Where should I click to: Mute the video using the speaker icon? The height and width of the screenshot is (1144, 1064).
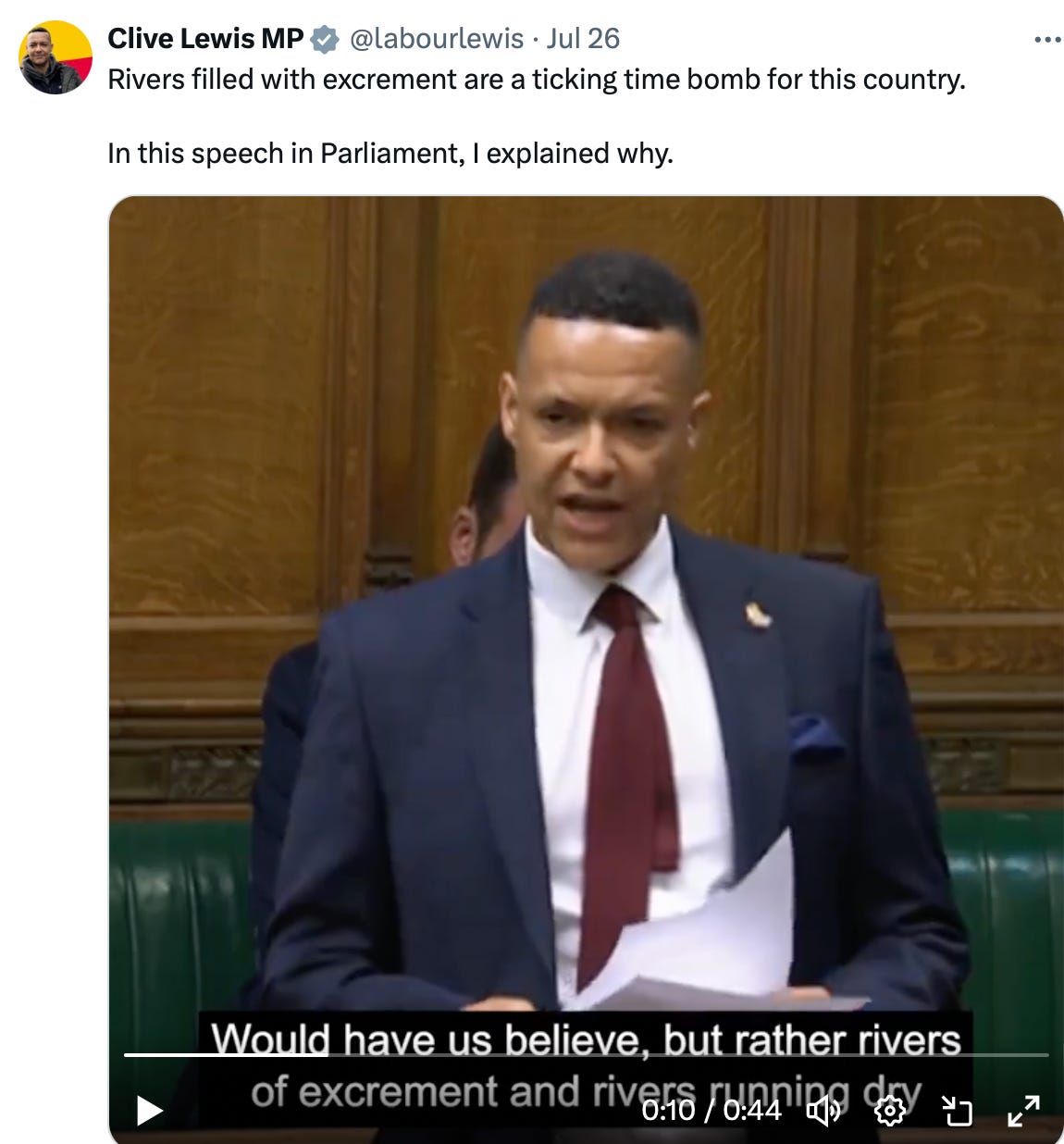[823, 1110]
